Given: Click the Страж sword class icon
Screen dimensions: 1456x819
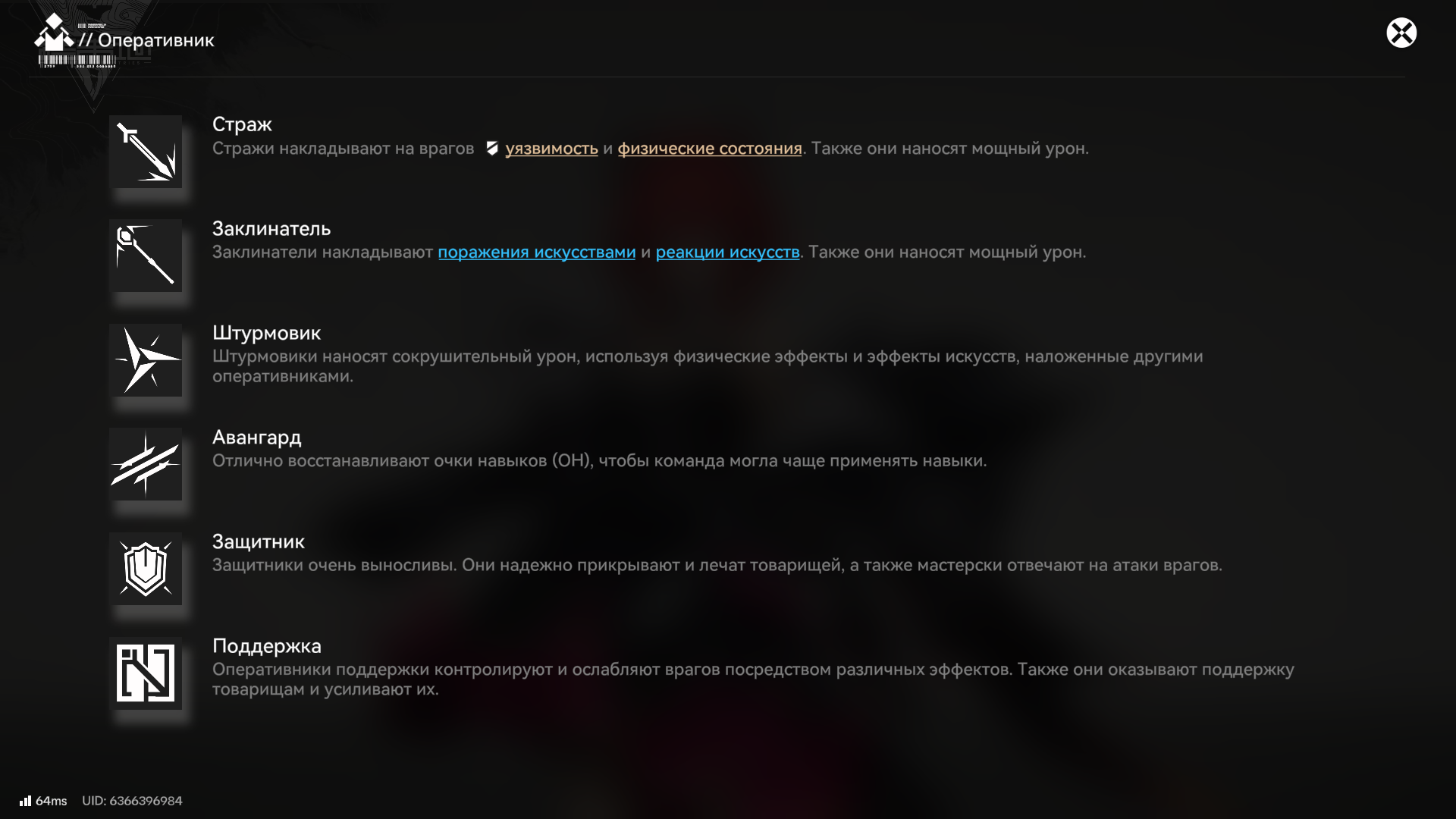Looking at the screenshot, I should point(146,152).
